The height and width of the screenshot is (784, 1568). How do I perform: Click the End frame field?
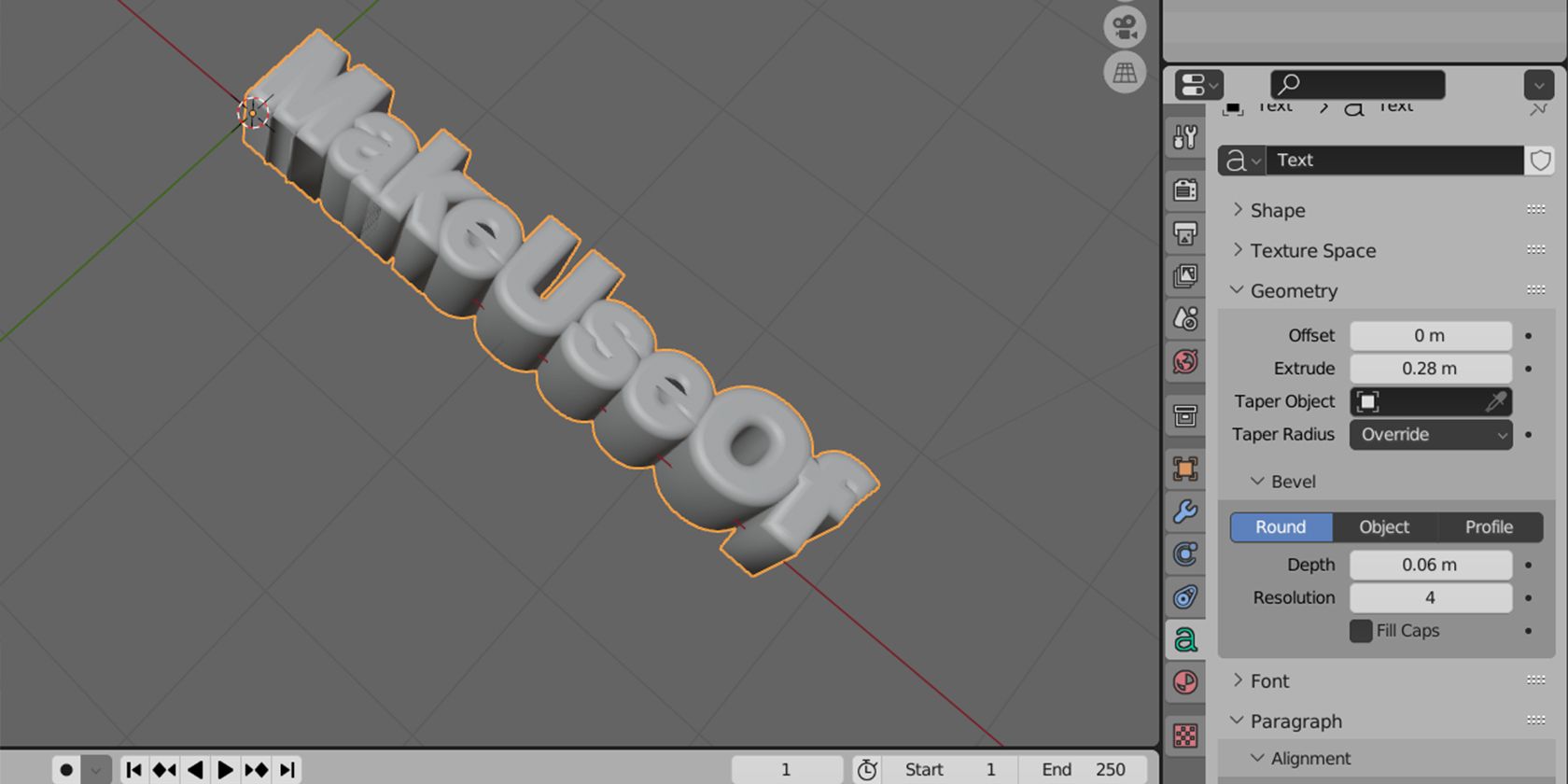[1083, 770]
